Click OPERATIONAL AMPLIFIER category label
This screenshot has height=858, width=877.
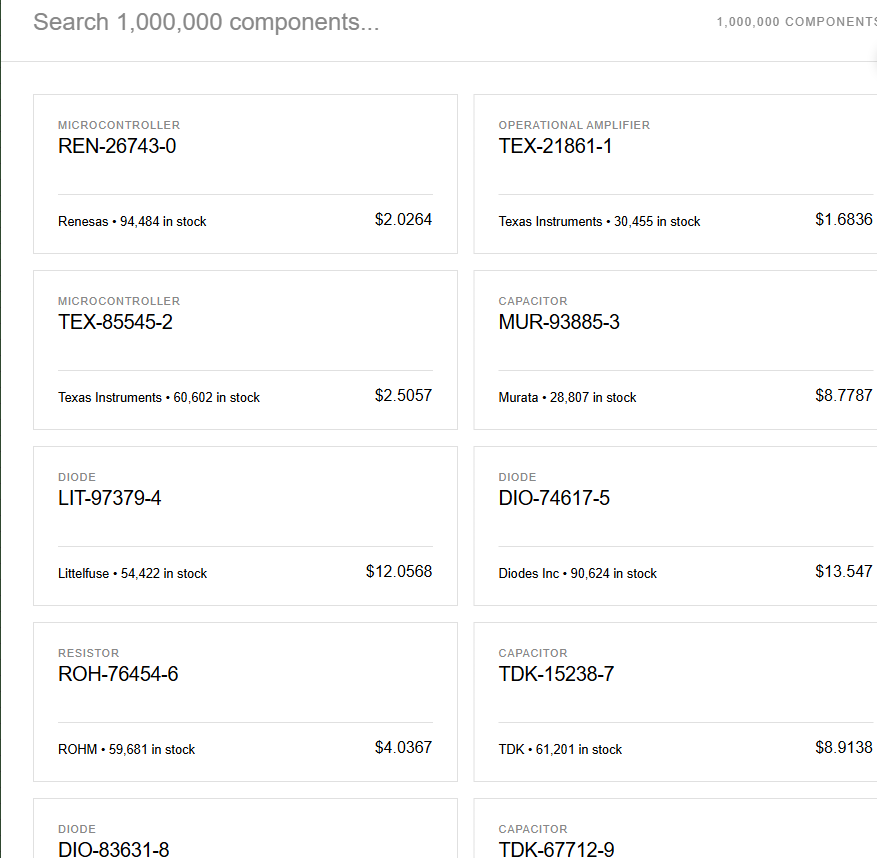574,125
